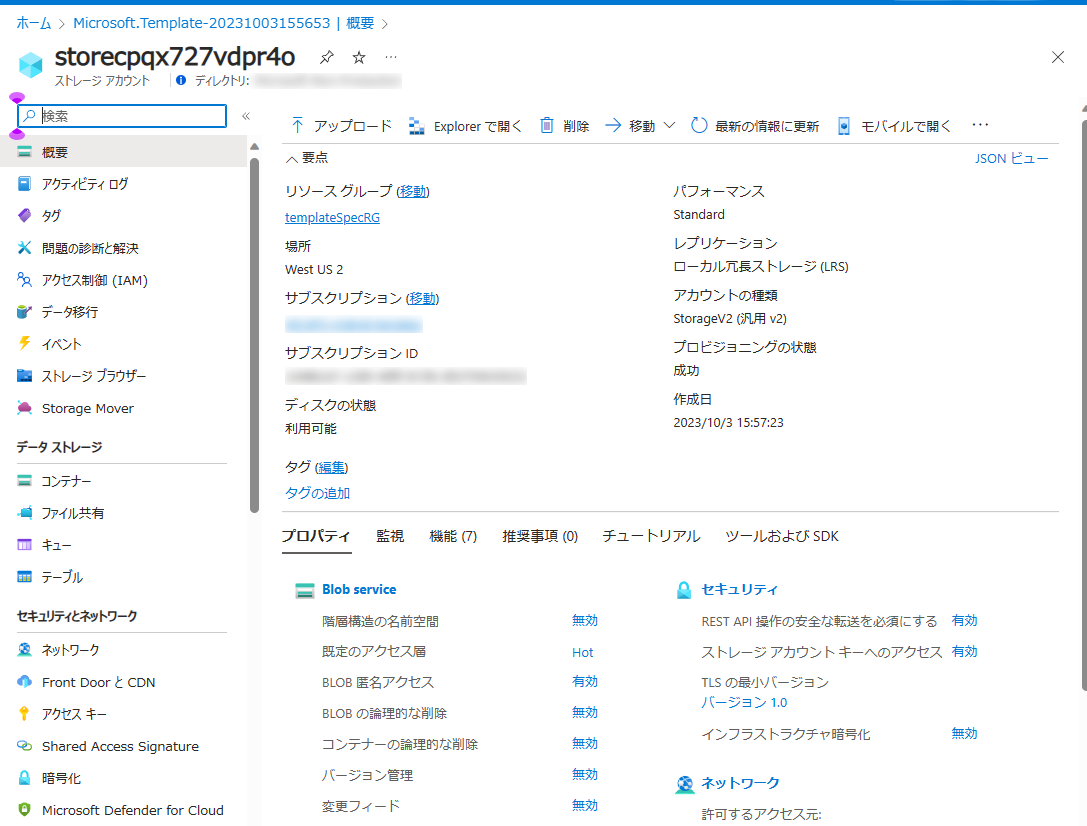
Task: Click the アップロード upload icon in the toolbar
Action: tap(297, 126)
